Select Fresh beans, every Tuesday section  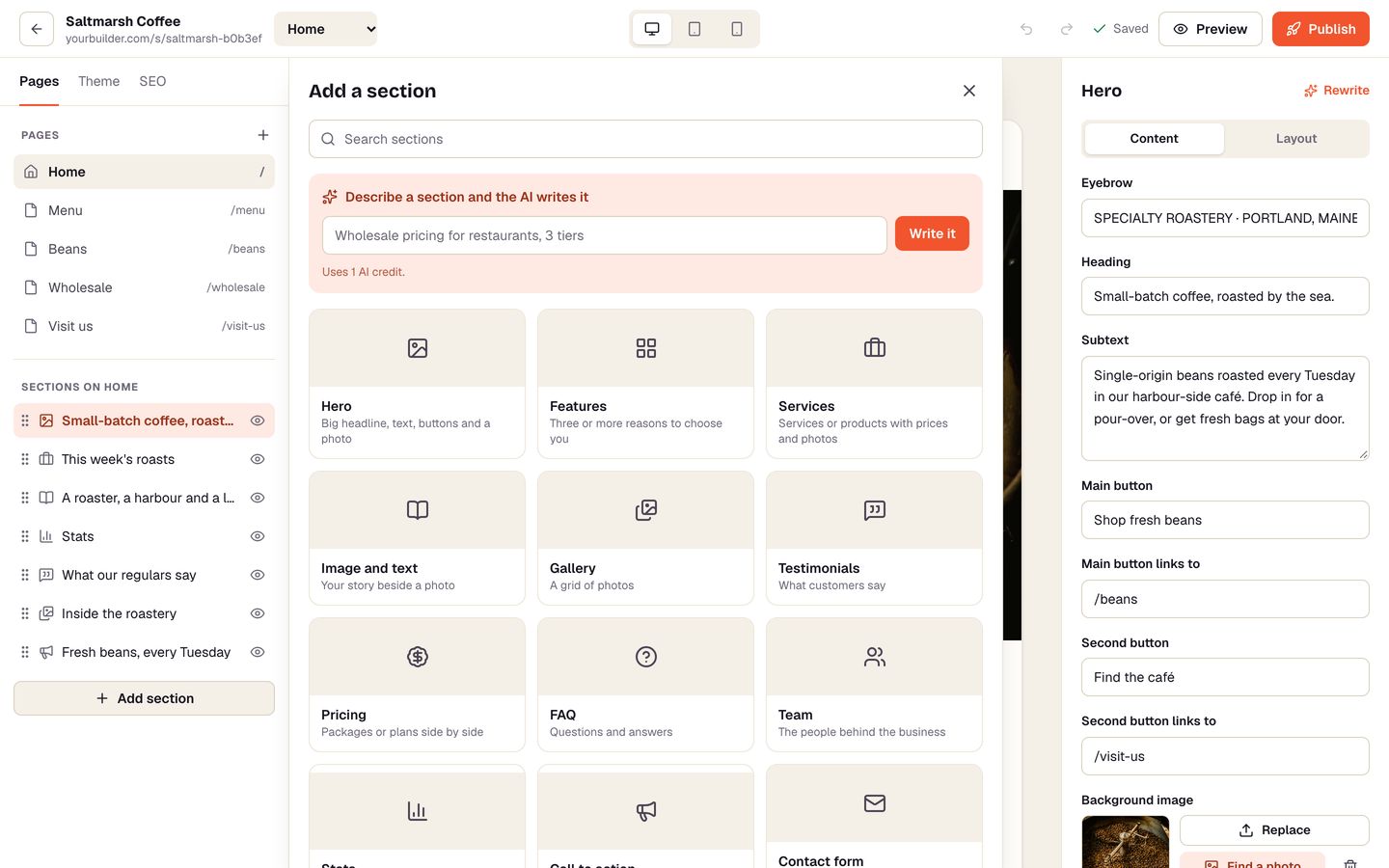coord(146,652)
